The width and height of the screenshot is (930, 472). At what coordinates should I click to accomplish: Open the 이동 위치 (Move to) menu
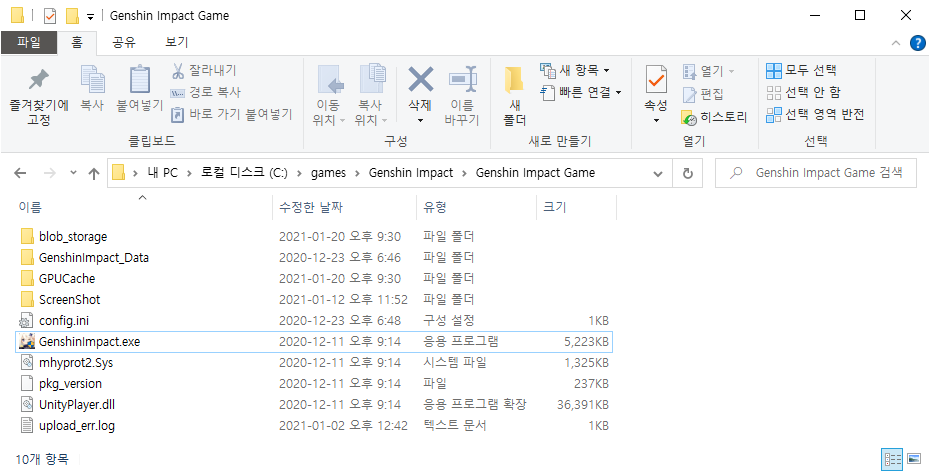pyautogui.click(x=329, y=96)
